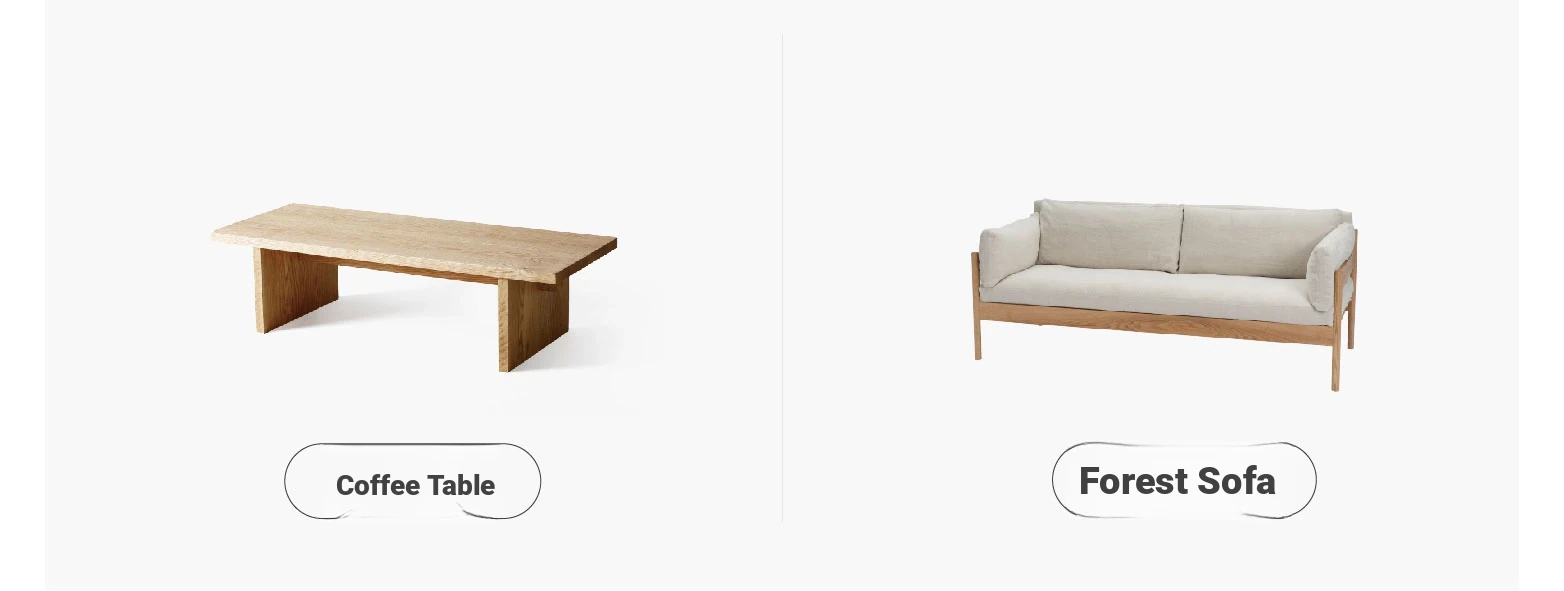This screenshot has width=1564, height=591.
Task: Click the sofa's right armrest pillow
Action: [1331, 265]
